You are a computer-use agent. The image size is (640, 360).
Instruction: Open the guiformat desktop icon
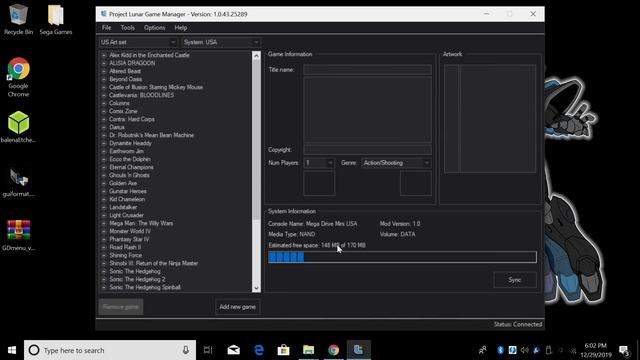pyautogui.click(x=18, y=182)
